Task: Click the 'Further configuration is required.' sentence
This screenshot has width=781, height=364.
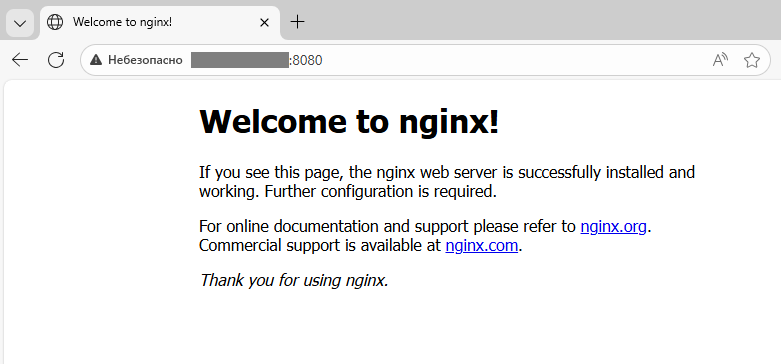Action: tap(381, 191)
